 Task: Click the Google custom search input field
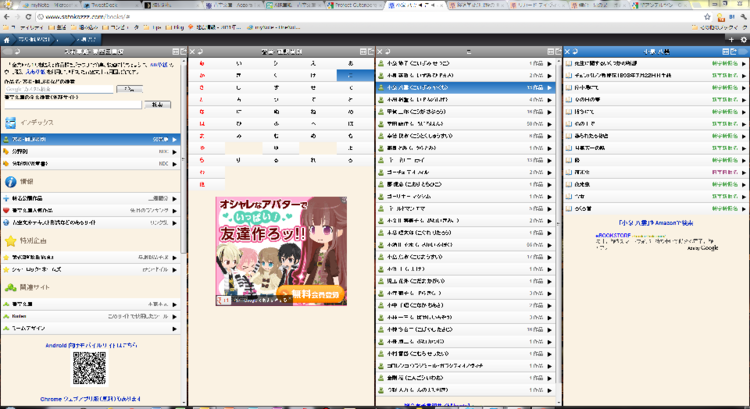59,89
